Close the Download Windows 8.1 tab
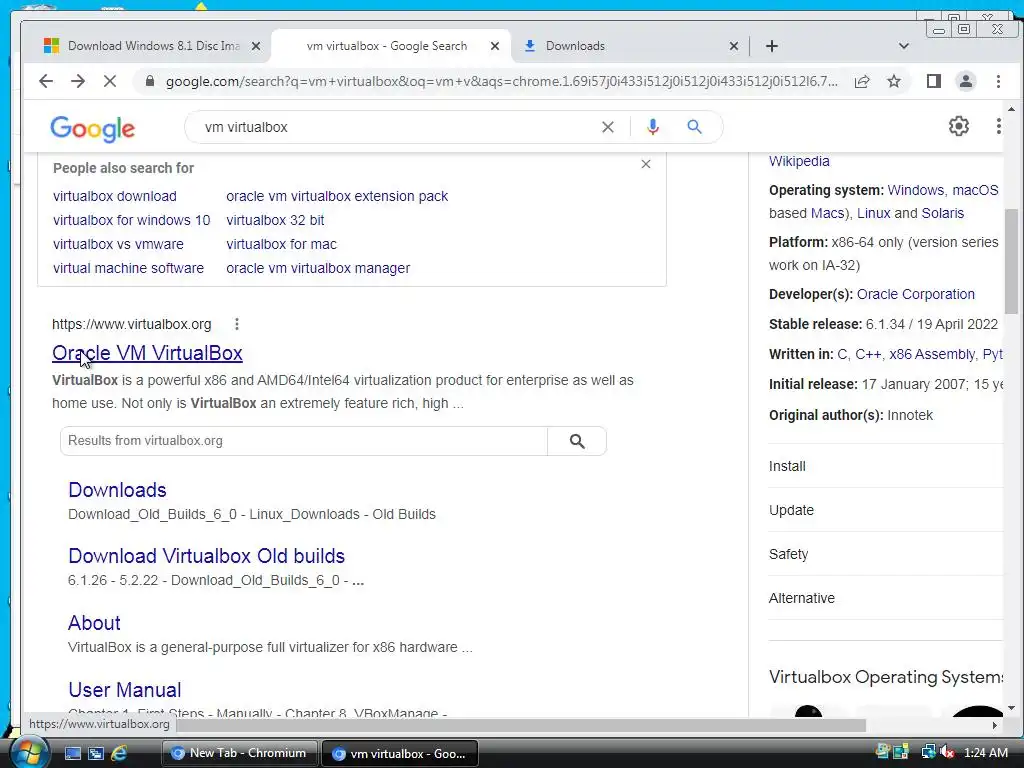Image resolution: width=1024 pixels, height=768 pixels. (256, 46)
